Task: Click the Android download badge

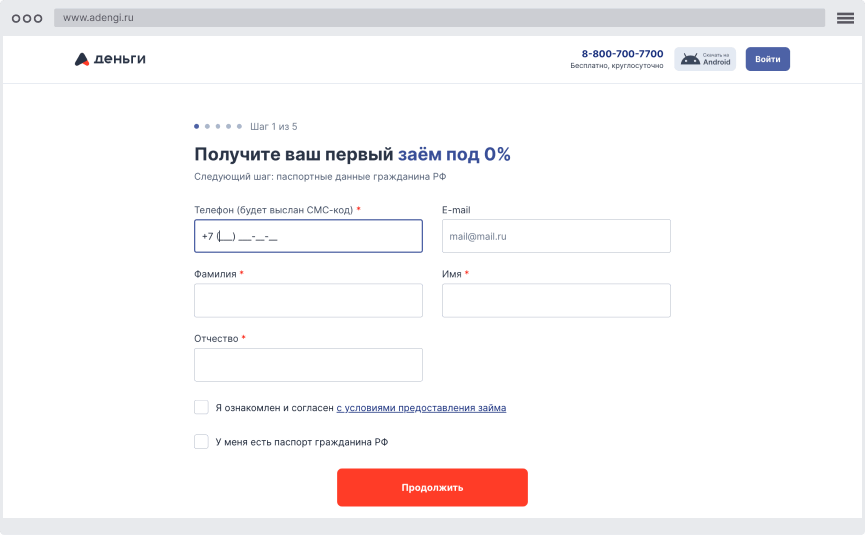Action: pos(705,59)
